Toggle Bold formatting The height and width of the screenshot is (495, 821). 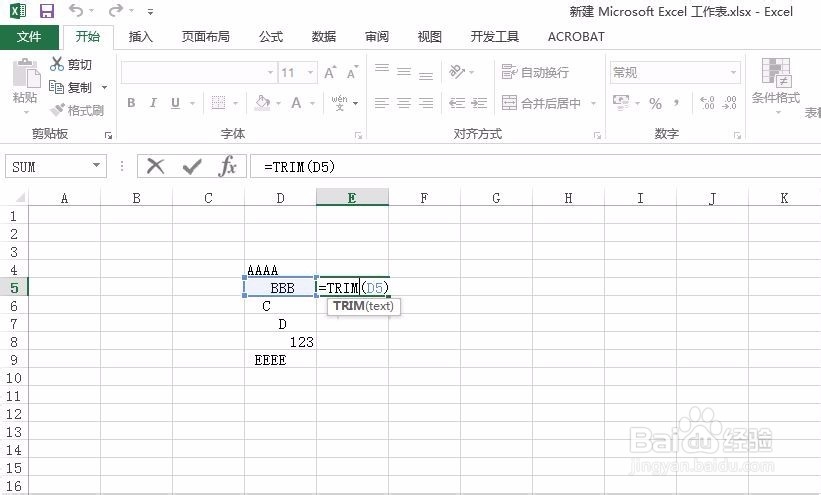131,103
